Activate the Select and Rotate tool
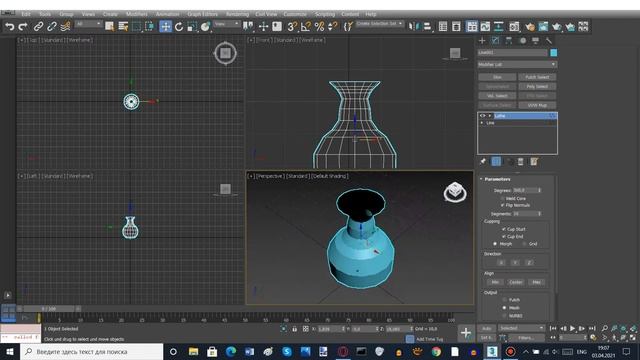Image resolution: width=640 pixels, height=360 pixels. pos(179,27)
